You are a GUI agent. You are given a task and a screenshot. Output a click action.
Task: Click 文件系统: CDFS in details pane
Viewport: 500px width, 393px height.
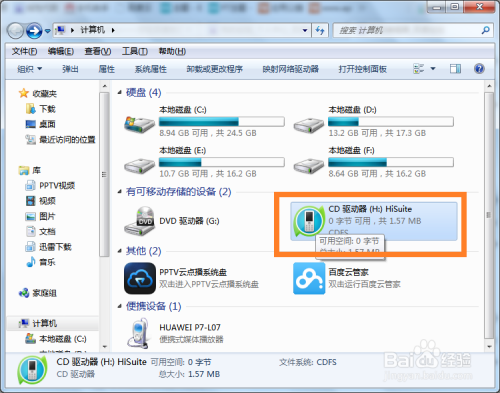point(308,362)
